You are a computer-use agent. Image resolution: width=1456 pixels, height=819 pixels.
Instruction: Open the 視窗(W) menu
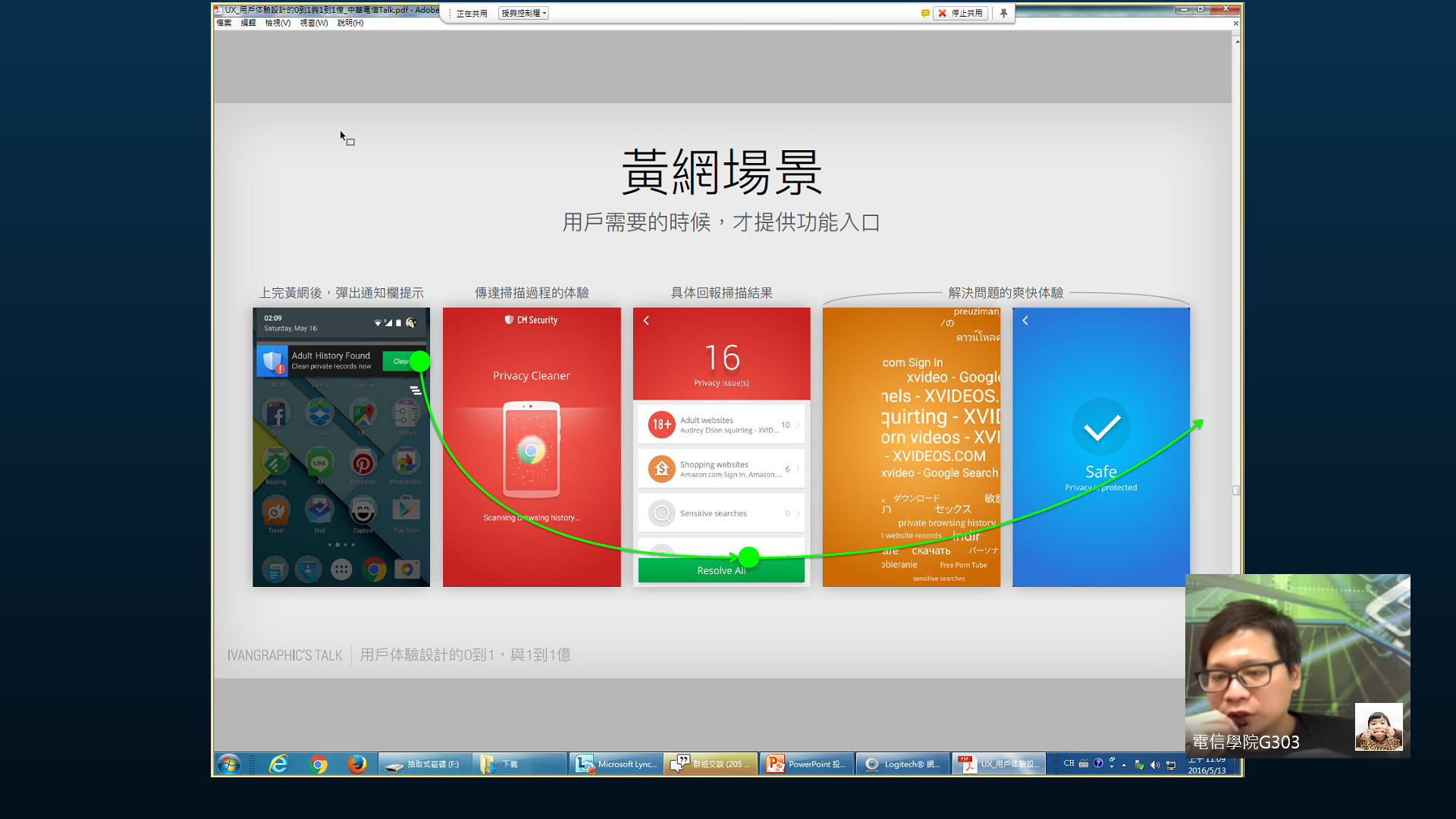tap(314, 23)
